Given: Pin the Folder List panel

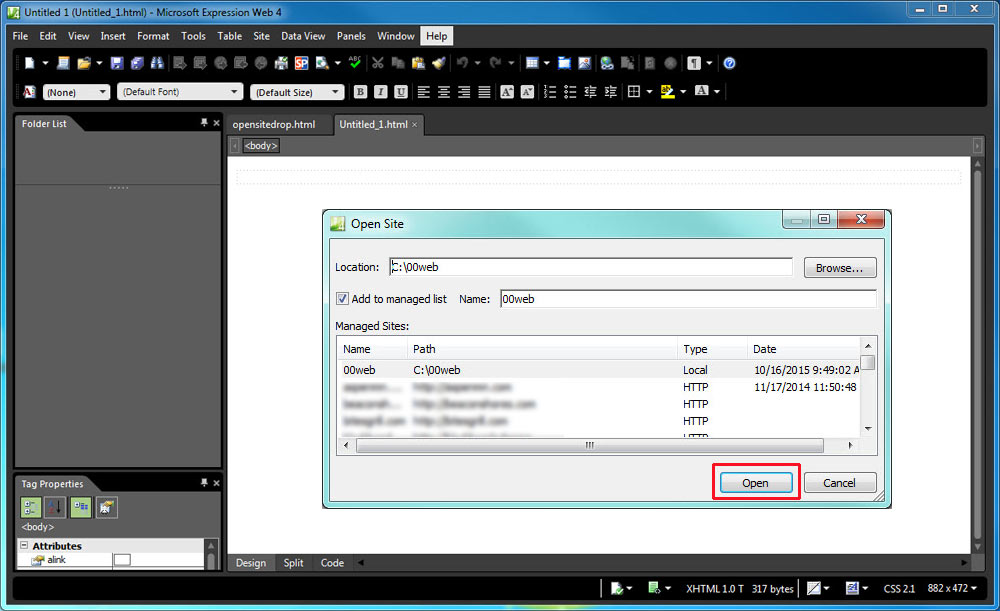Looking at the screenshot, I should pos(204,122).
